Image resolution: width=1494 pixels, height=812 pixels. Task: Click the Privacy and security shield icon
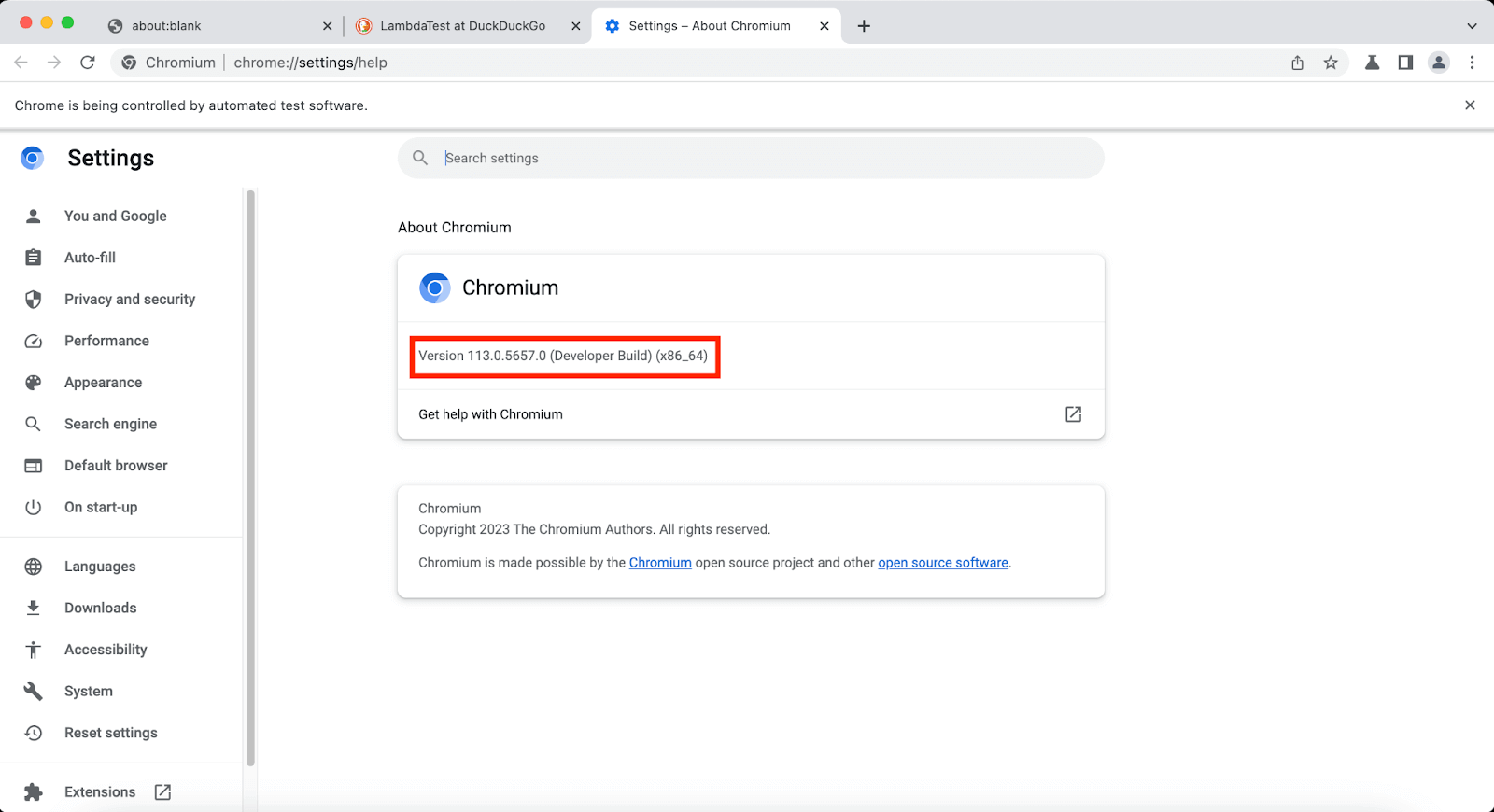34,299
